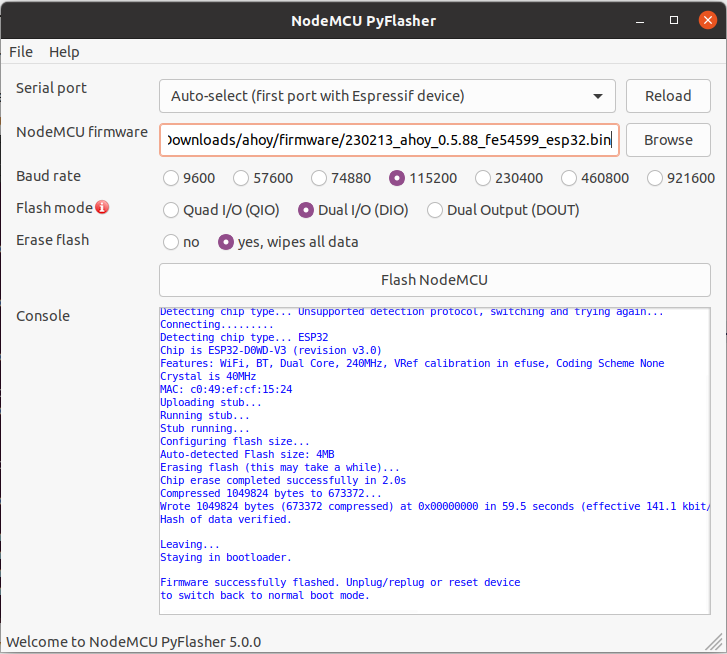Choose Dual I/O (DIO) flash mode
727x654 pixels.
353,210
